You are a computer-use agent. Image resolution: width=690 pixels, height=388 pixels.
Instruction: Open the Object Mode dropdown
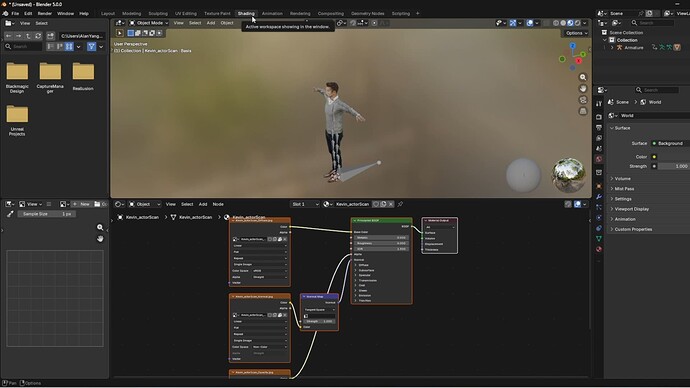(x=149, y=23)
